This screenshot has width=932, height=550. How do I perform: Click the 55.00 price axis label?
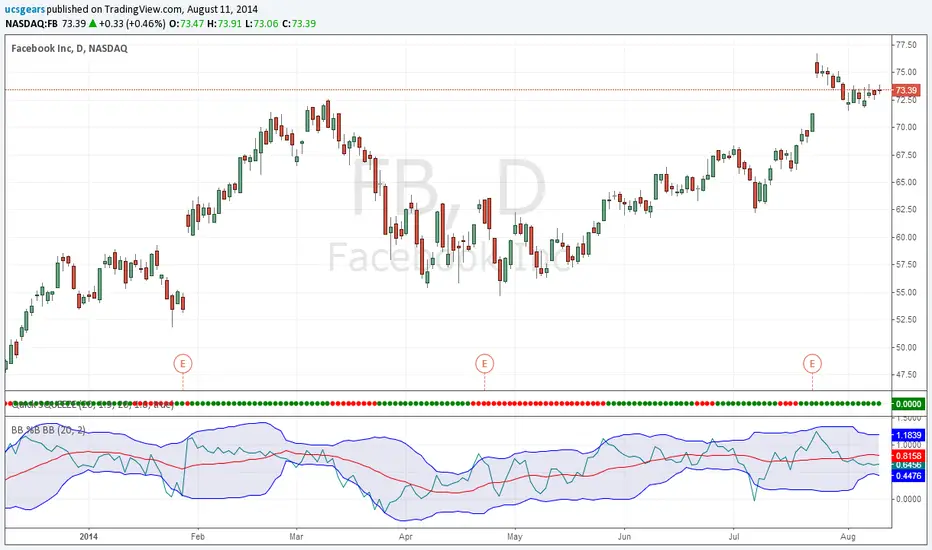click(906, 292)
